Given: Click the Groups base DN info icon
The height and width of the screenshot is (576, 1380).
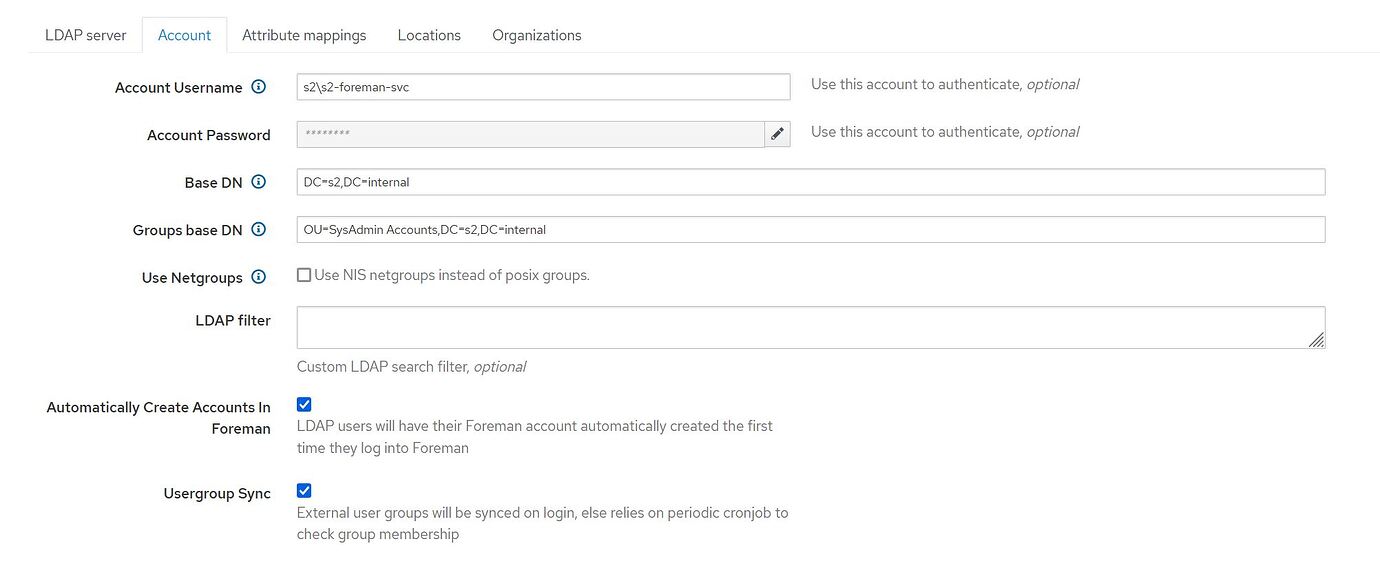Looking at the screenshot, I should pyautogui.click(x=258, y=229).
